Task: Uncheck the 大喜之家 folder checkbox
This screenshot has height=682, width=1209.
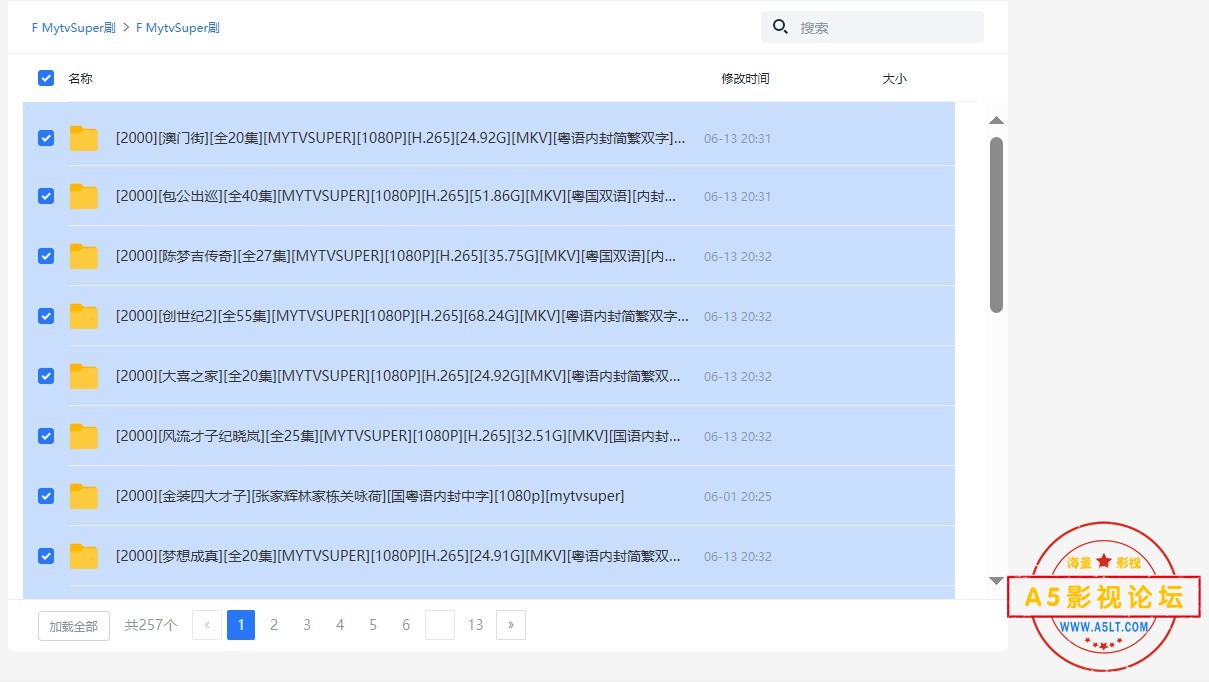Action: click(x=46, y=376)
